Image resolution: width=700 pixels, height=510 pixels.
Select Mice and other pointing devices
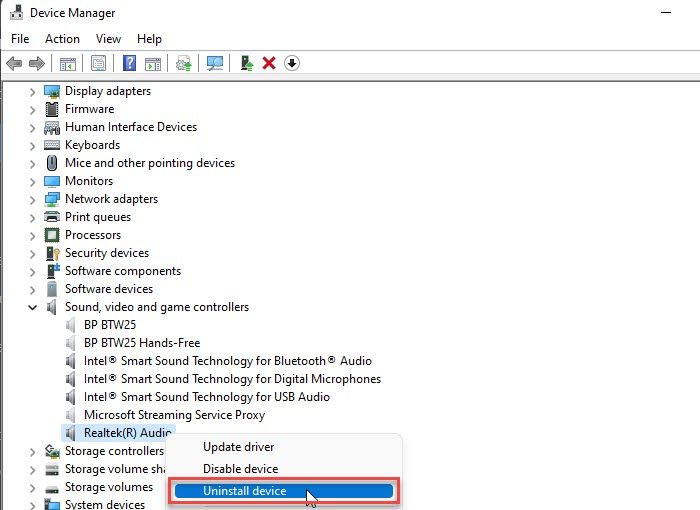(150, 163)
